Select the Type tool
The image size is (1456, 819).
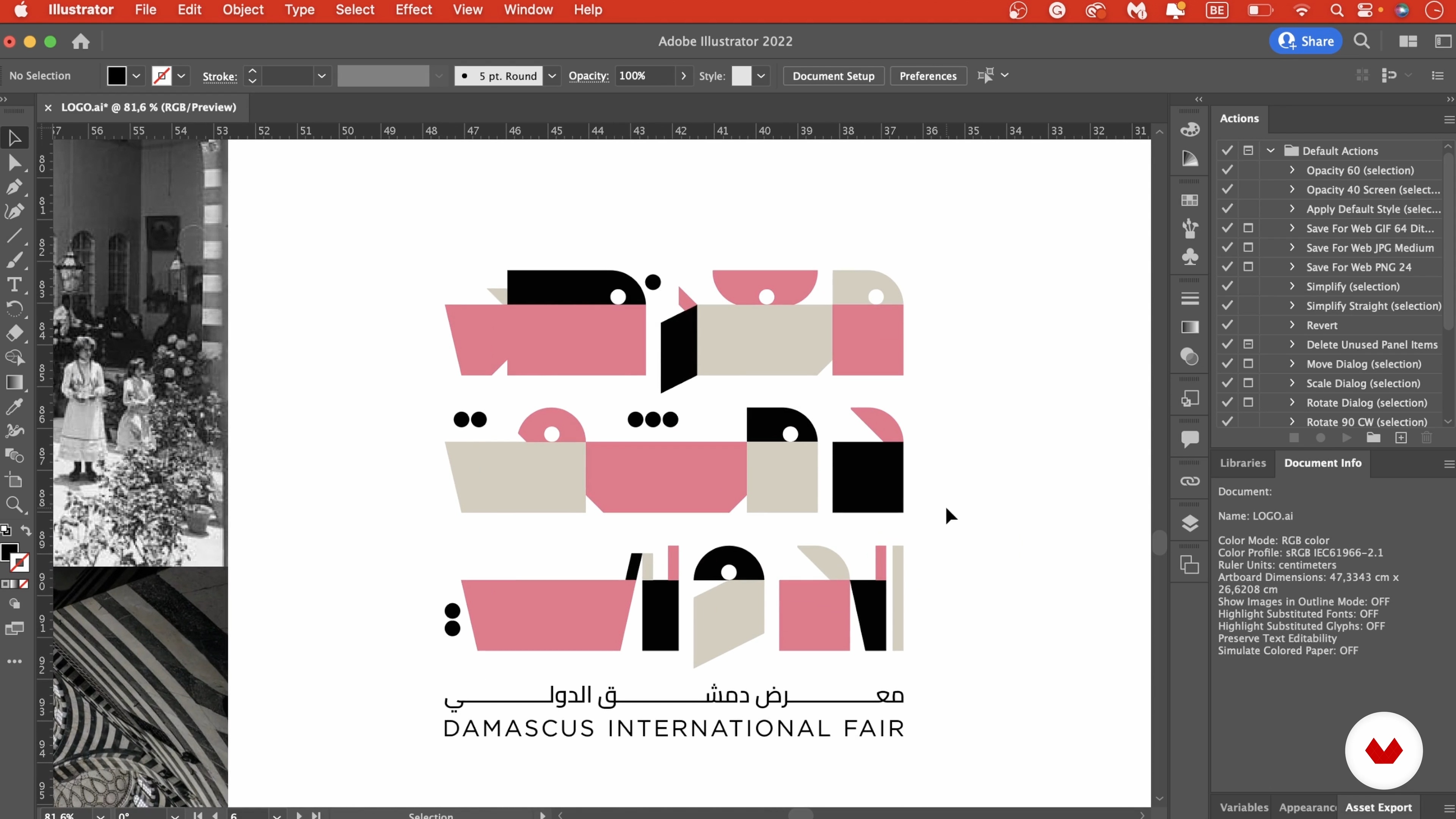pyautogui.click(x=15, y=284)
